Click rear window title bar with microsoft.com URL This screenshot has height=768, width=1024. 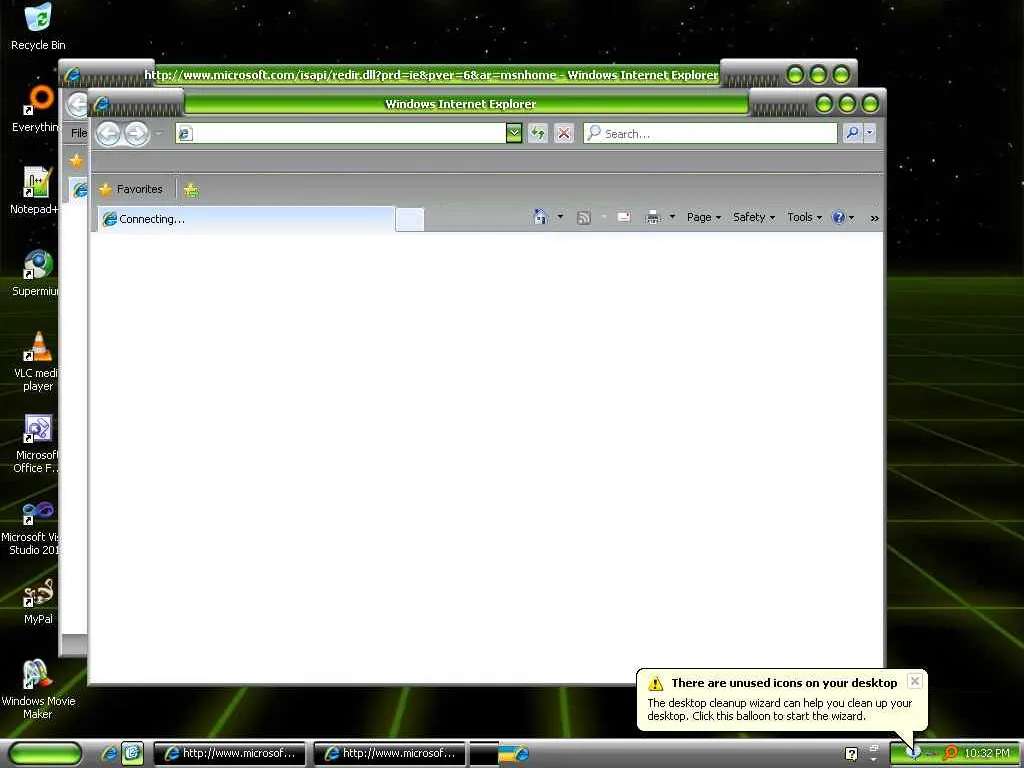click(431, 75)
